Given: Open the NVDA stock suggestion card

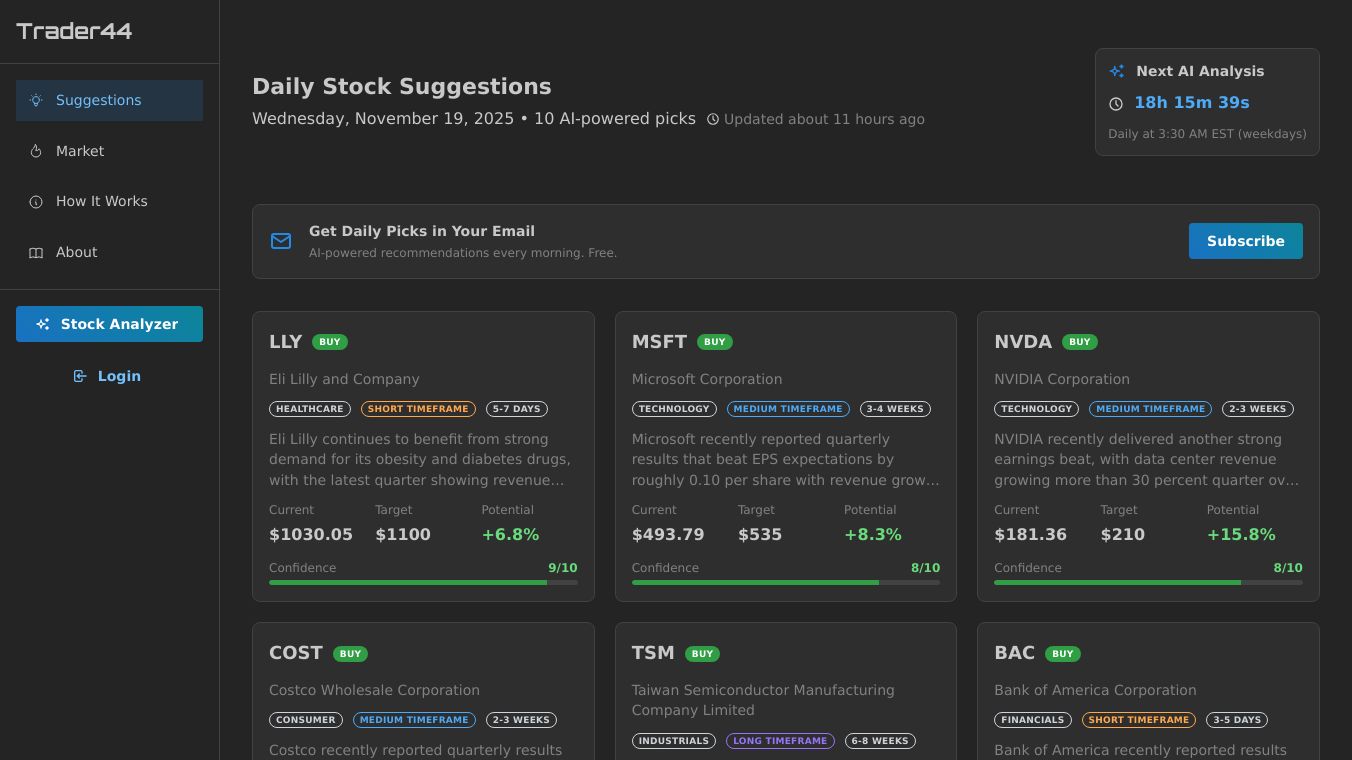Looking at the screenshot, I should pyautogui.click(x=1148, y=456).
